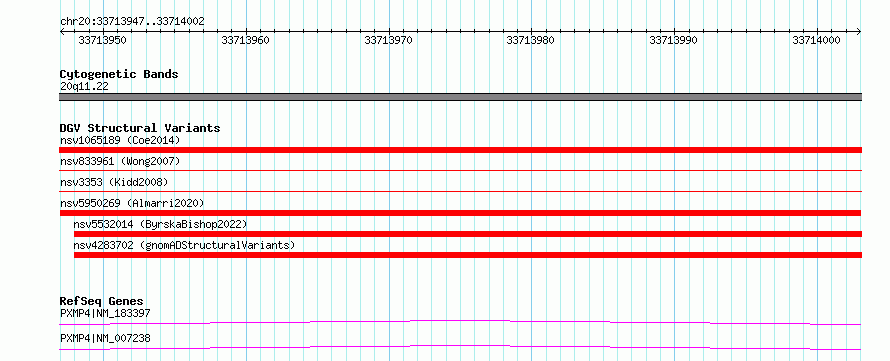Click the magenta line of PXMP4|NM_183397

460,322
